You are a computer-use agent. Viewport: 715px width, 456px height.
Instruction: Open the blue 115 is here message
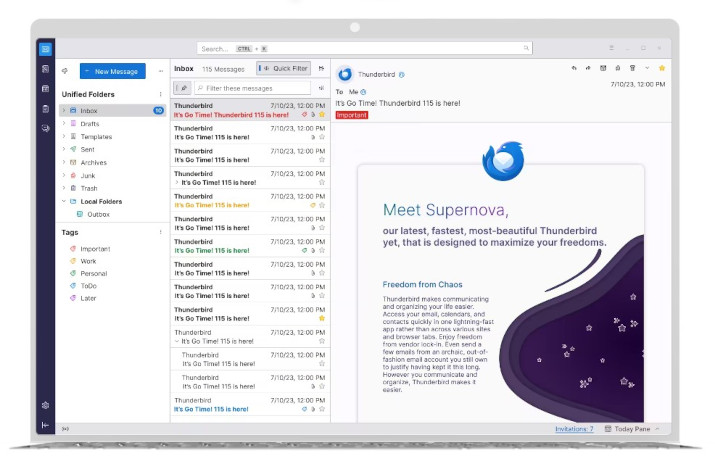250,404
